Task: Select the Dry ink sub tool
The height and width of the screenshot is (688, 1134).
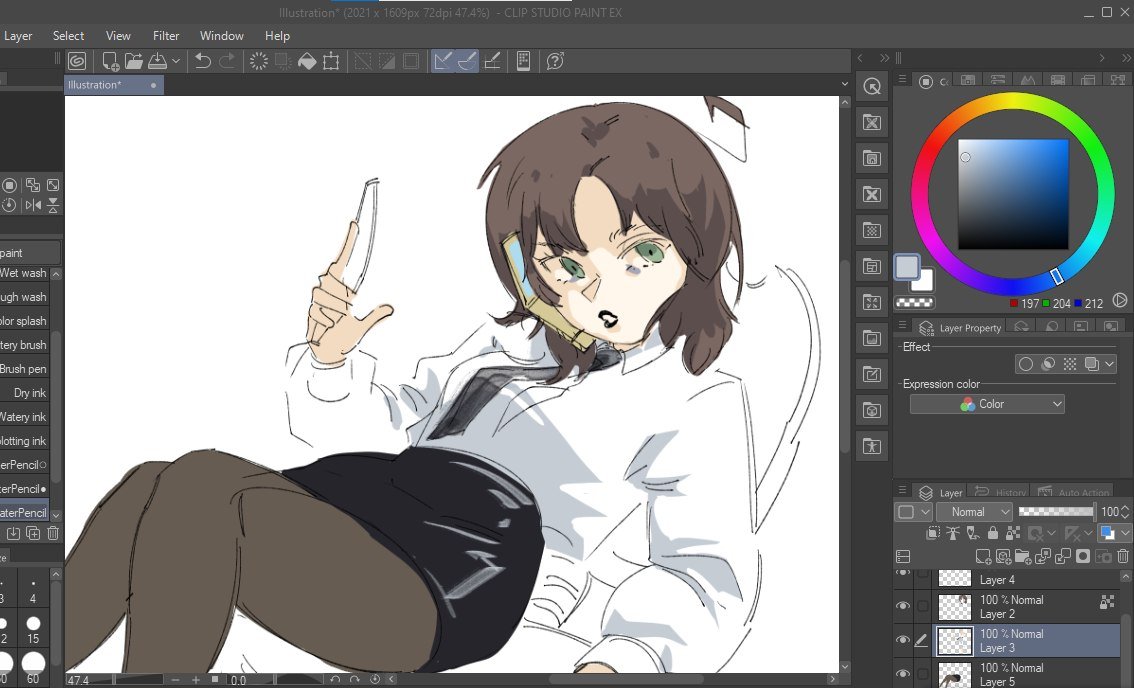Action: (25, 393)
